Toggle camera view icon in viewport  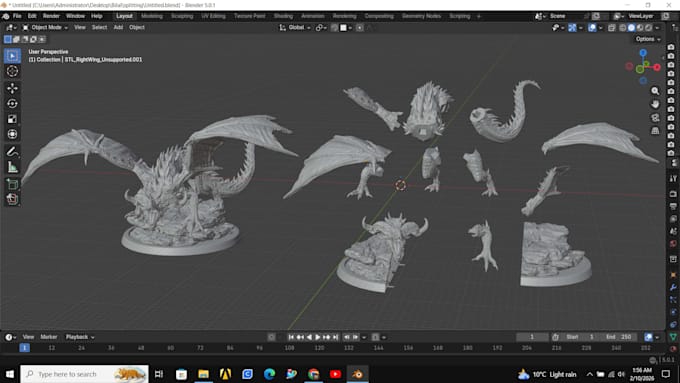pos(655,118)
